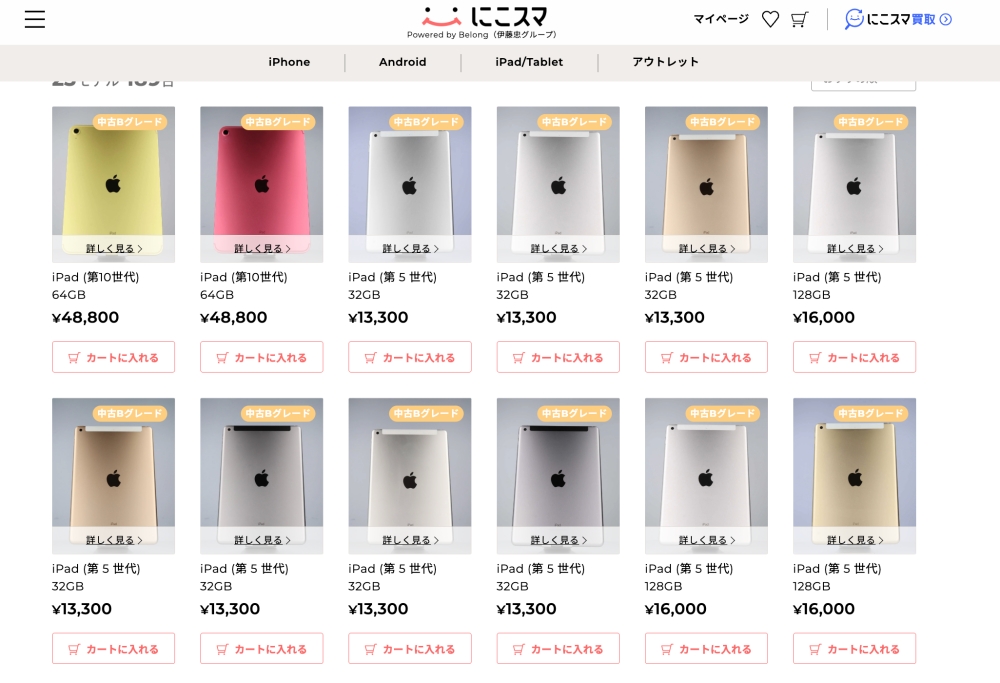View details of the pink iPad
This screenshot has height=683, width=1000.
coord(261,248)
